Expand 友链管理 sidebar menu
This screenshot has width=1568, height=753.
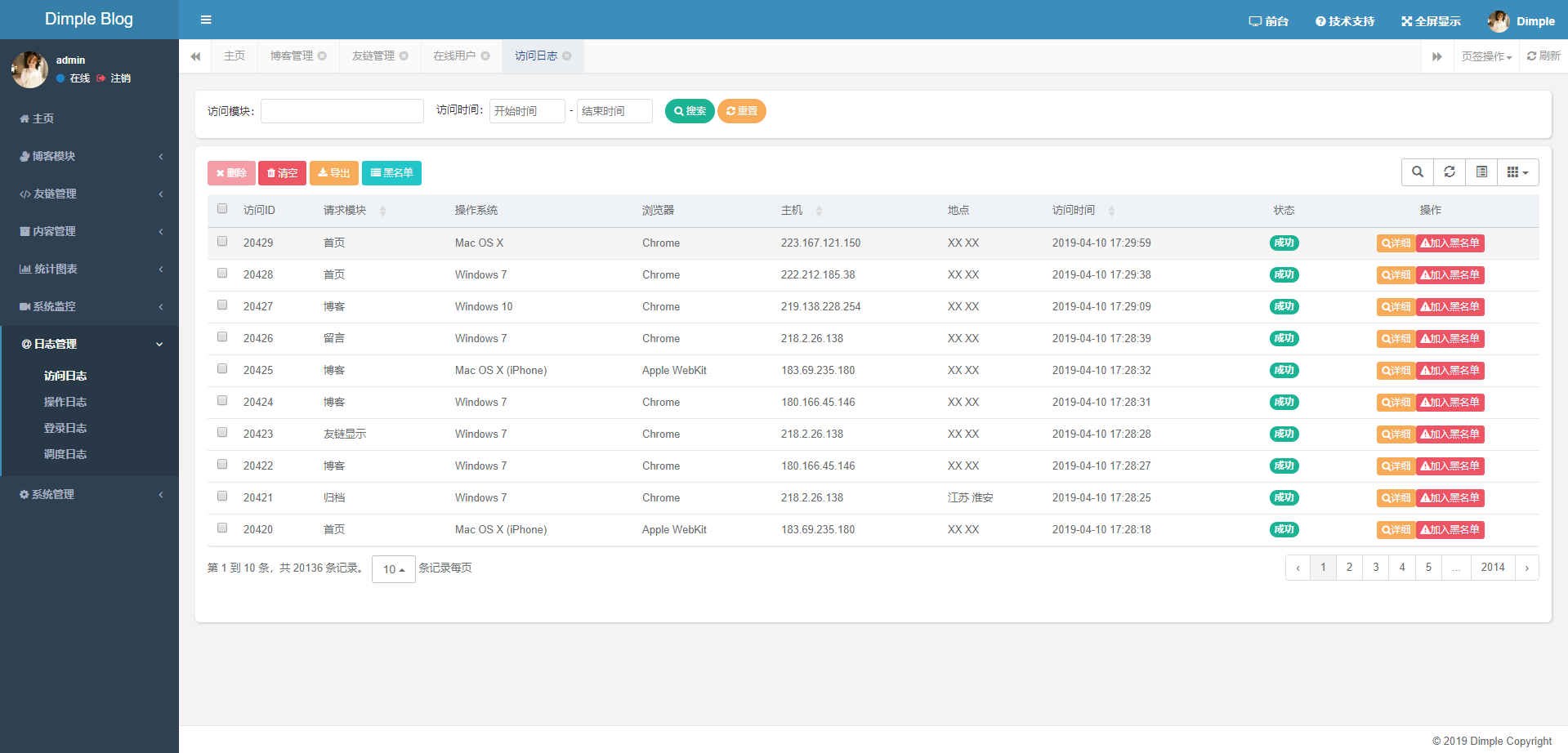click(89, 194)
